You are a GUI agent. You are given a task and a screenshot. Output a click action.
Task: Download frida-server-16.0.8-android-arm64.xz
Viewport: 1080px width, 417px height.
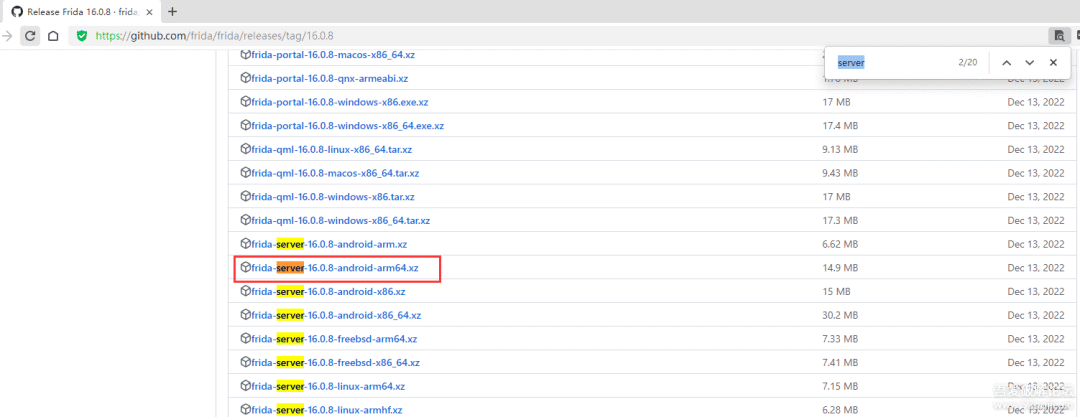coord(335,268)
